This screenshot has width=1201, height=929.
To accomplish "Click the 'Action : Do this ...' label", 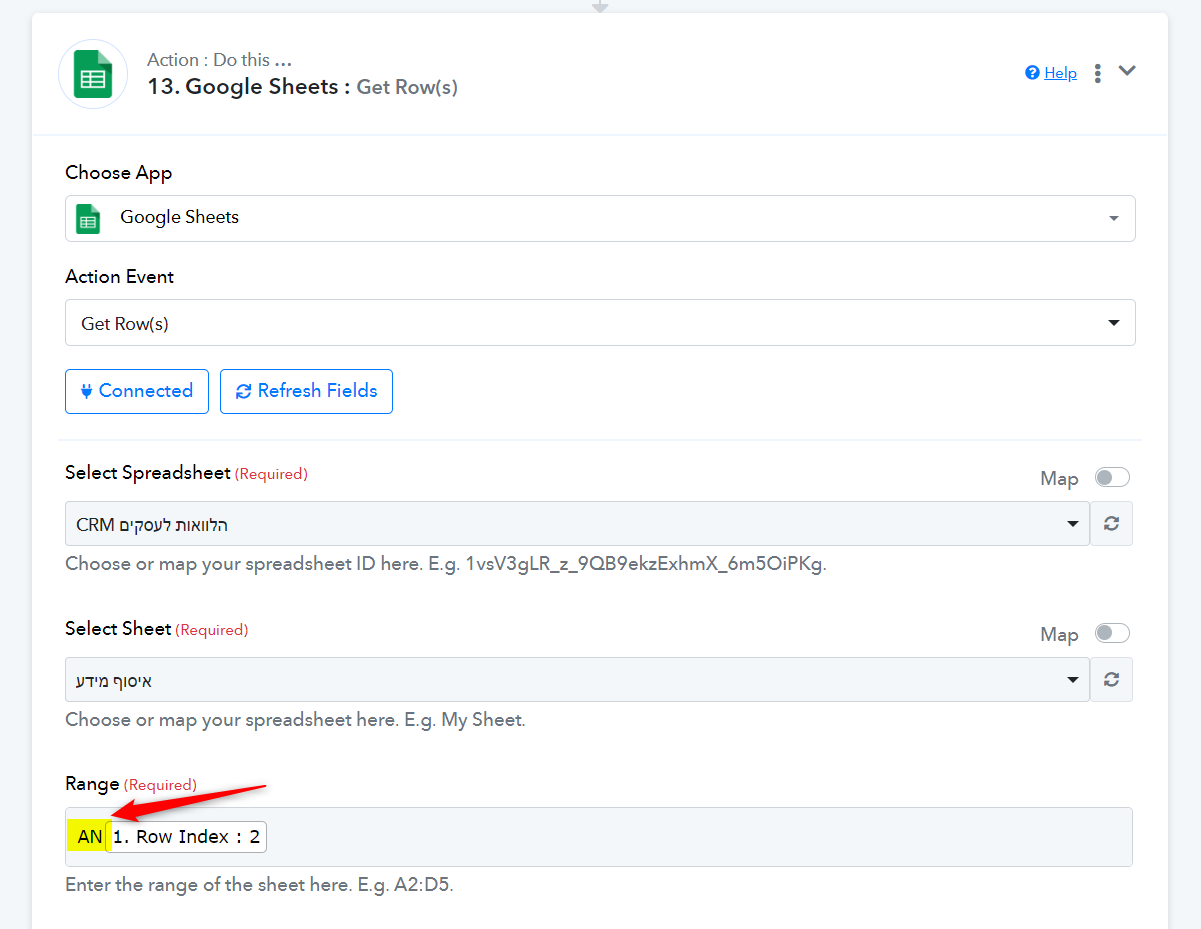I will click(219, 60).
